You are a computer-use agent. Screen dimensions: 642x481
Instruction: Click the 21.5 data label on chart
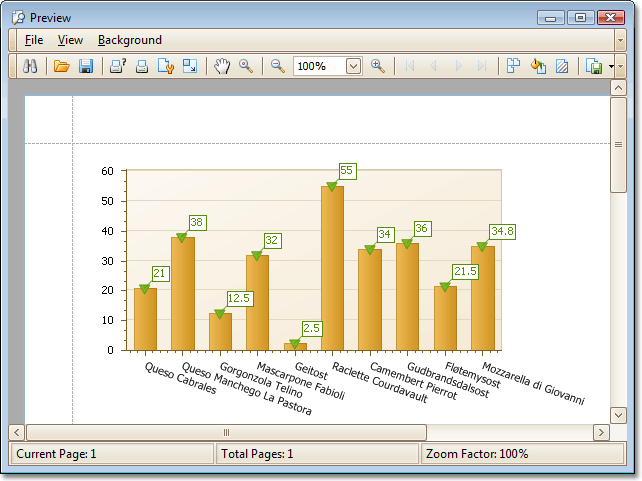click(466, 271)
